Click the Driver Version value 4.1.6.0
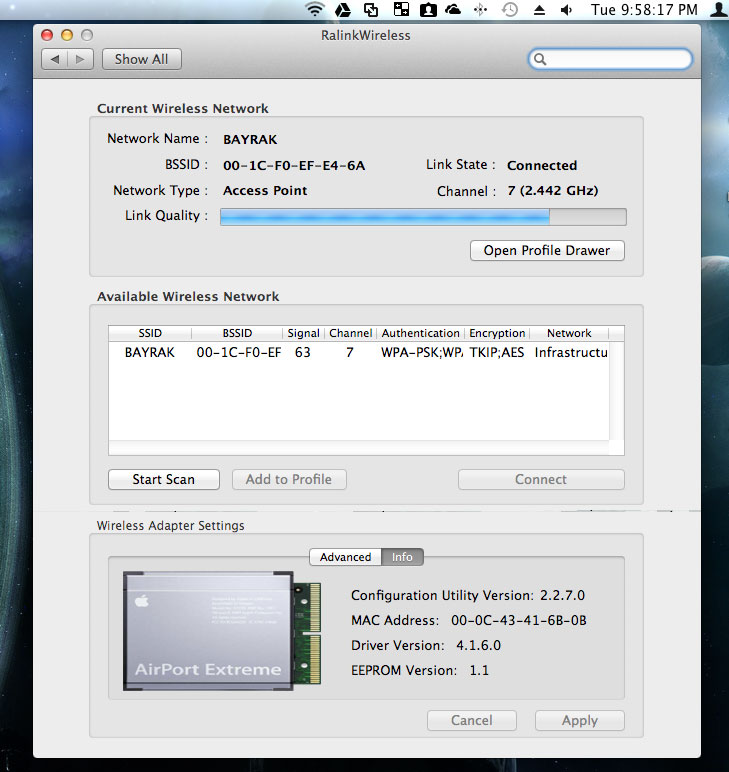Screen dimensions: 729x772 (478, 645)
